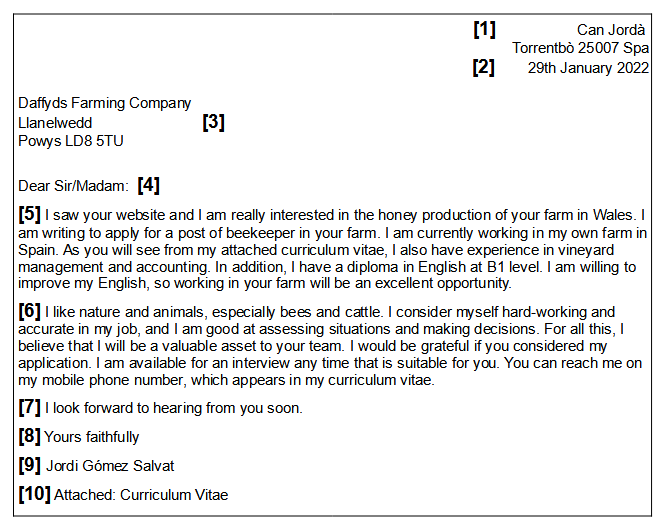
Task: Click the "Dear Sir/Madam:" salutation
Action: 73,186
